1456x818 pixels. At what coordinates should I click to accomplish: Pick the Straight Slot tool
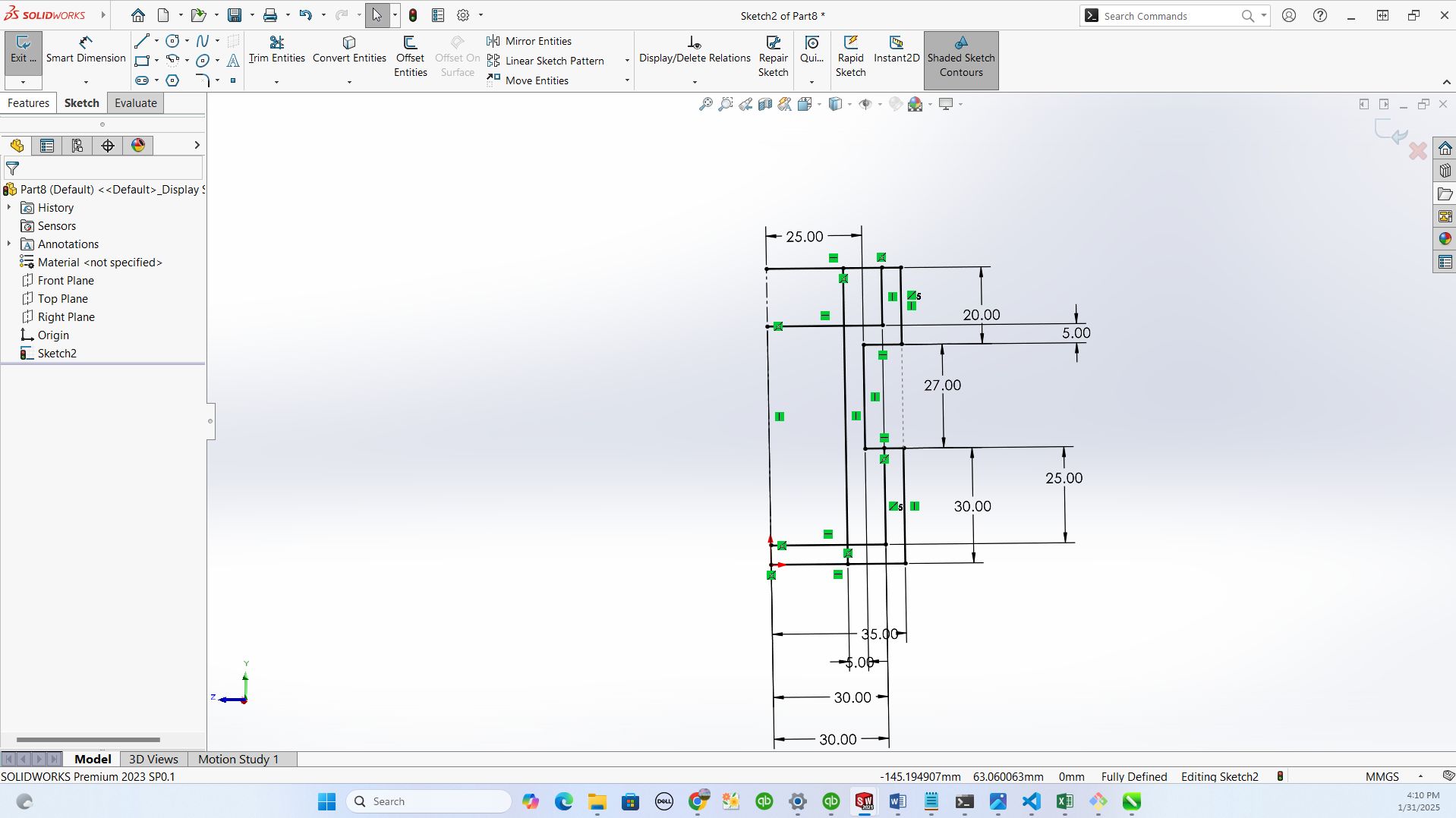(141, 80)
